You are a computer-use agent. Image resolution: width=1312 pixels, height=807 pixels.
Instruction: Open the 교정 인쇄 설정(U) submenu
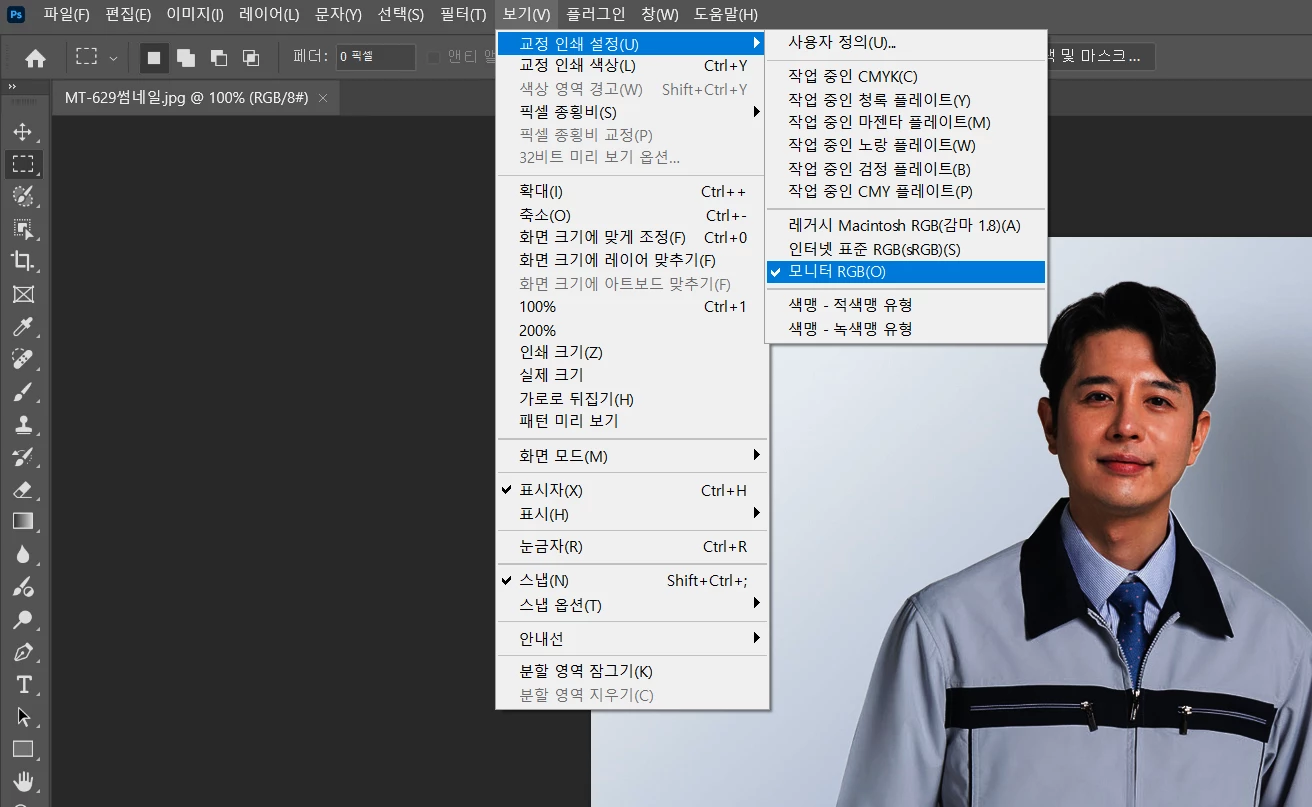[x=633, y=44]
